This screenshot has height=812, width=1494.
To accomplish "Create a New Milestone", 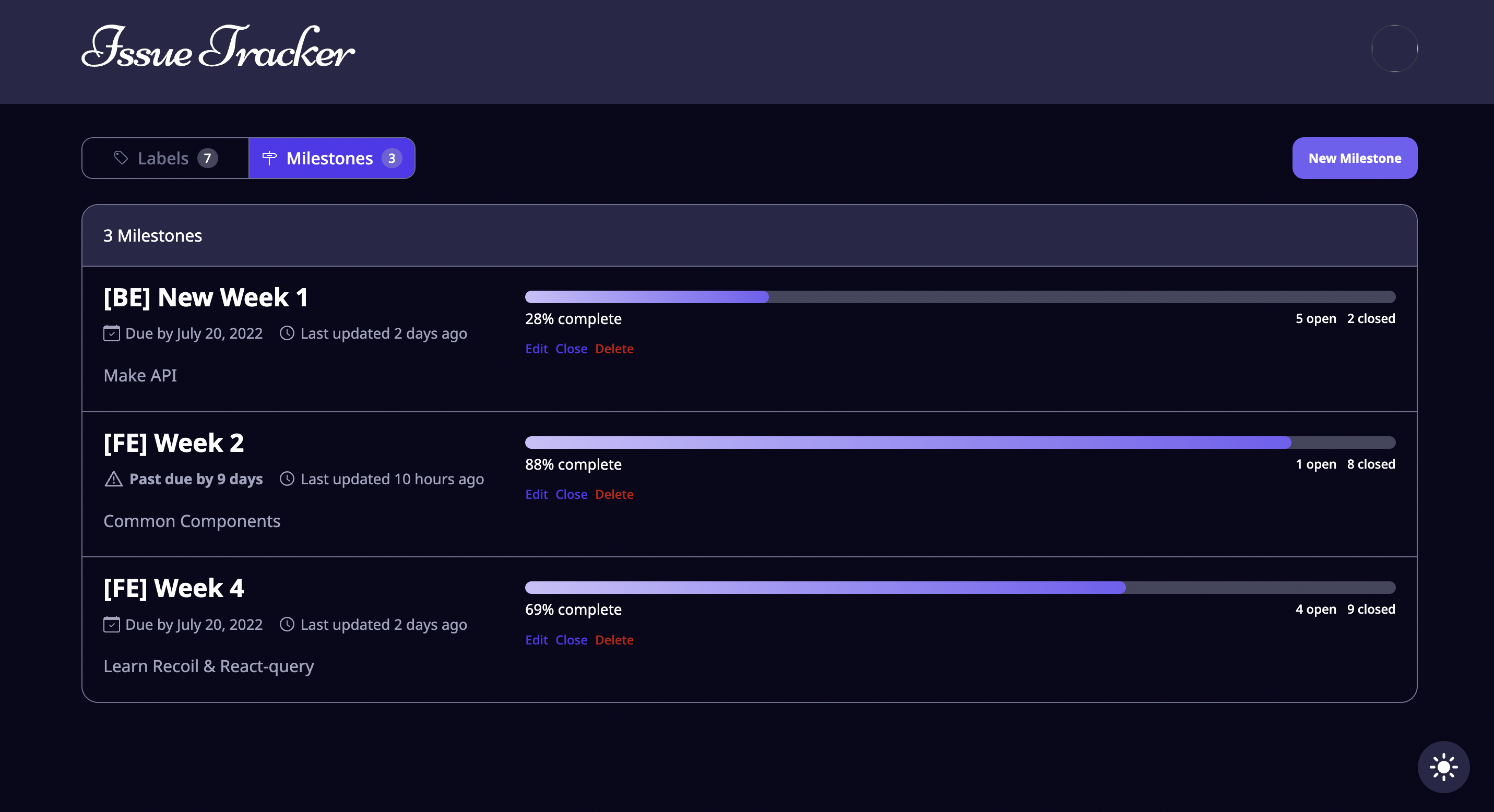I will point(1354,158).
